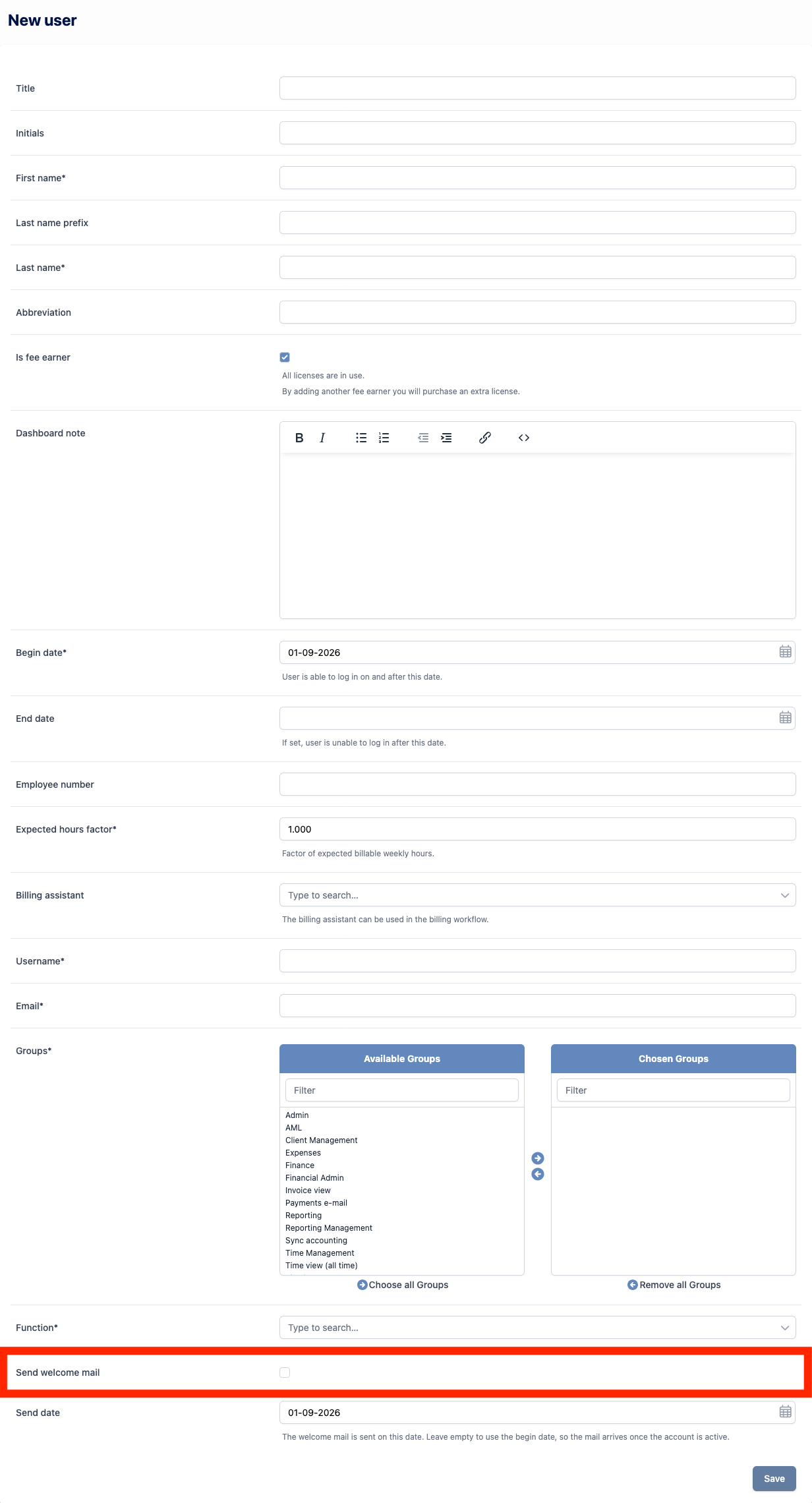The width and height of the screenshot is (812, 1503).
Task: Select Time Management group
Action: [320, 1253]
